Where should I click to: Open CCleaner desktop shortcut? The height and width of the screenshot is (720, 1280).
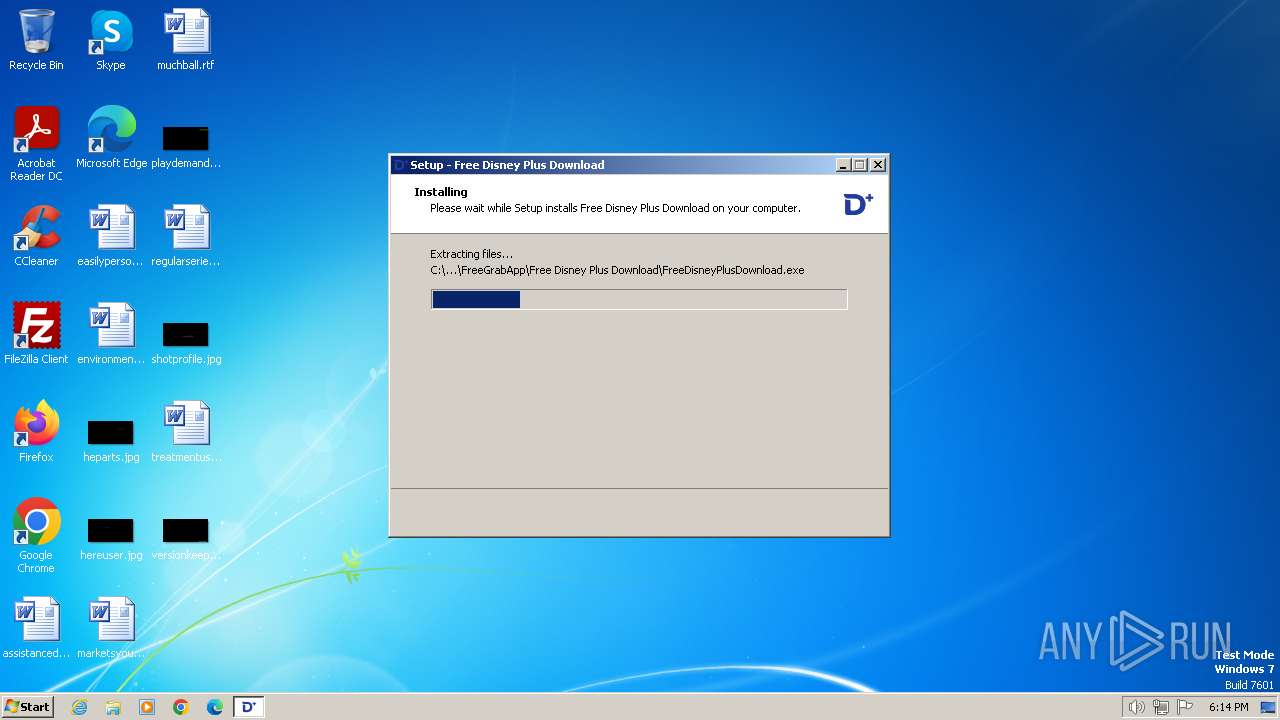(36, 236)
